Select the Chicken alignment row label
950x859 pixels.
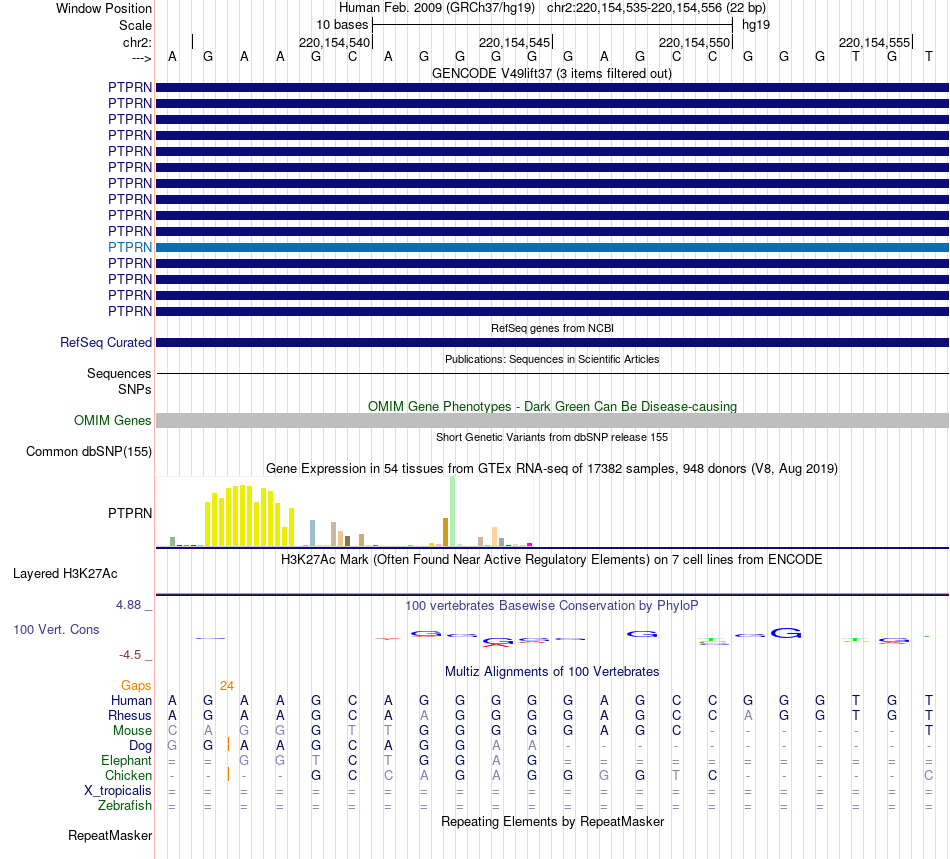point(128,775)
